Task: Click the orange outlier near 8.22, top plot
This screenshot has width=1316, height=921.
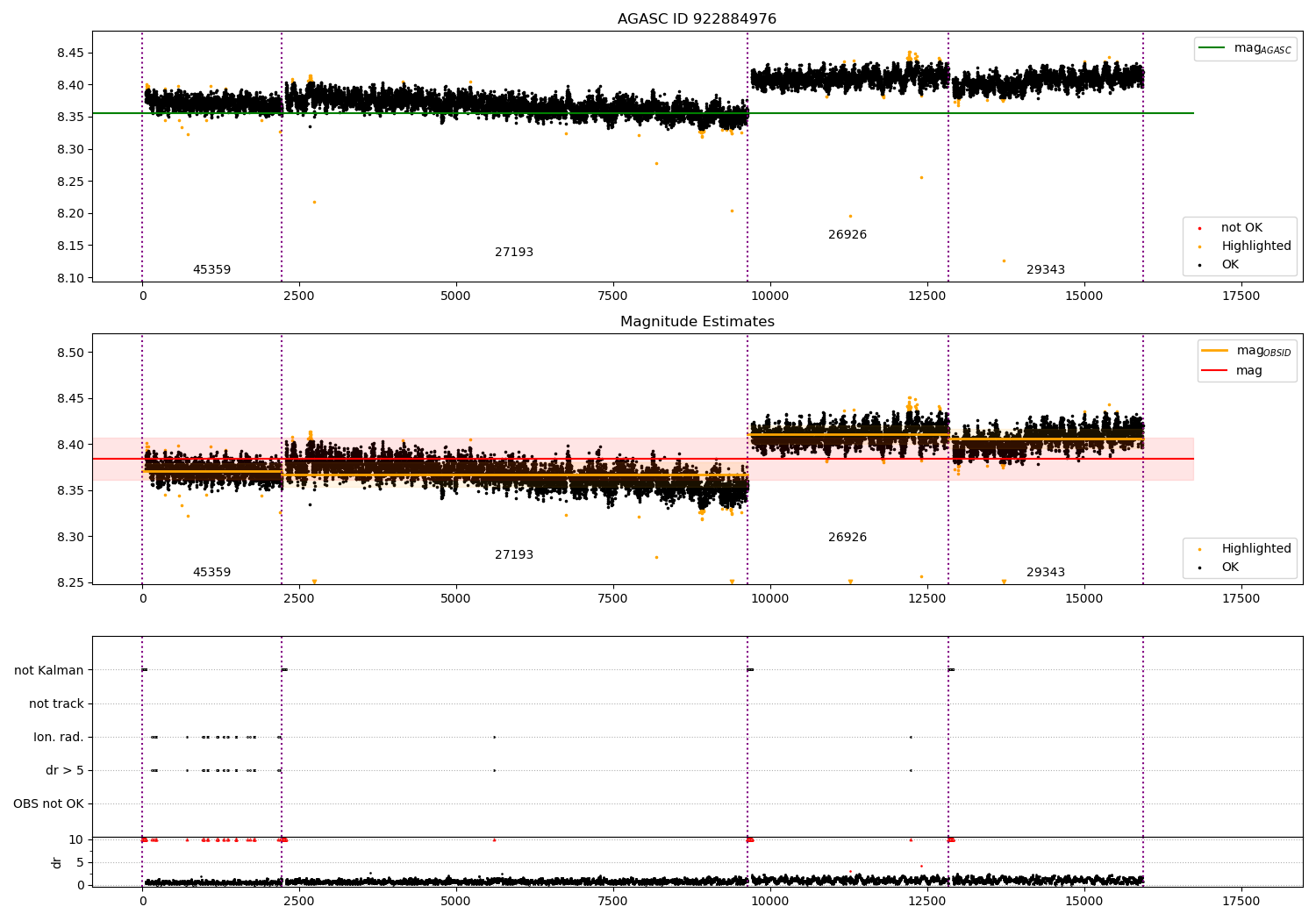Action: (314, 203)
